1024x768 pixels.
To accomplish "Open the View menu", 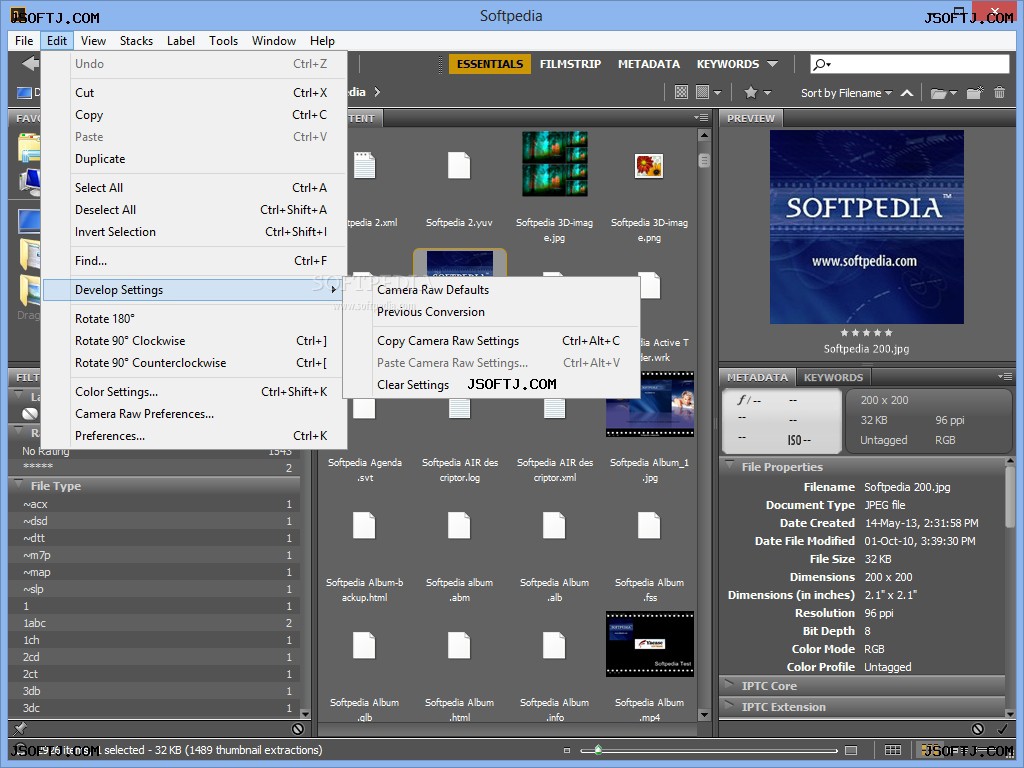I will (x=93, y=40).
